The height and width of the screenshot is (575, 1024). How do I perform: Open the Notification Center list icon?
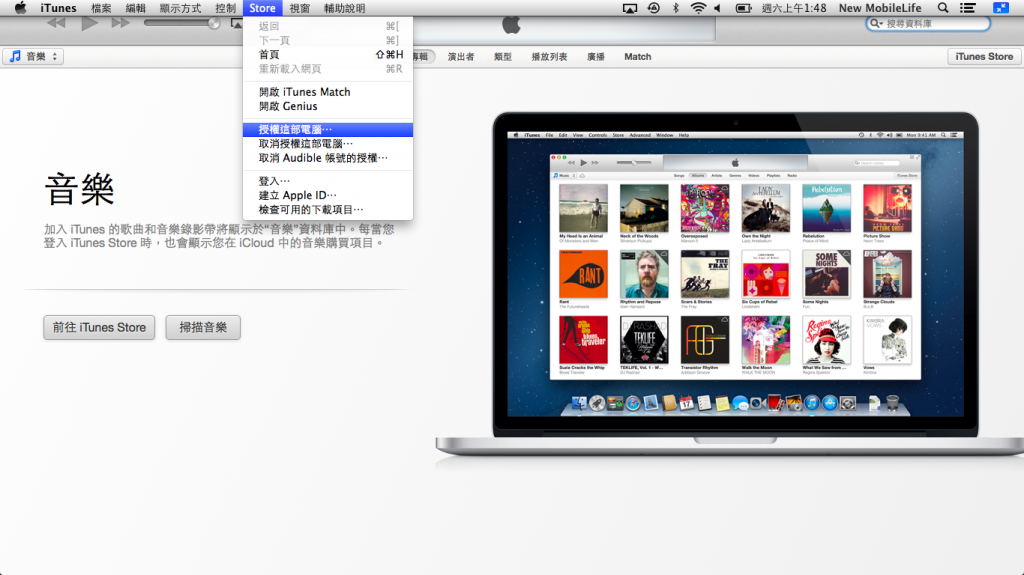click(x=966, y=8)
